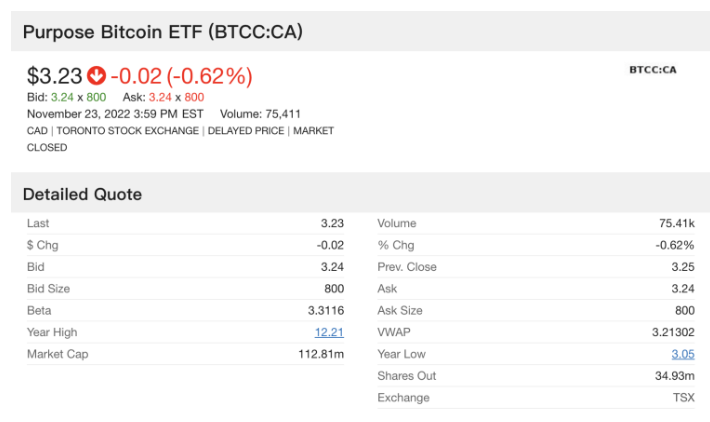This screenshot has height=422, width=710.
Task: Click the Market Cap 112.81m value
Action: coord(321,354)
